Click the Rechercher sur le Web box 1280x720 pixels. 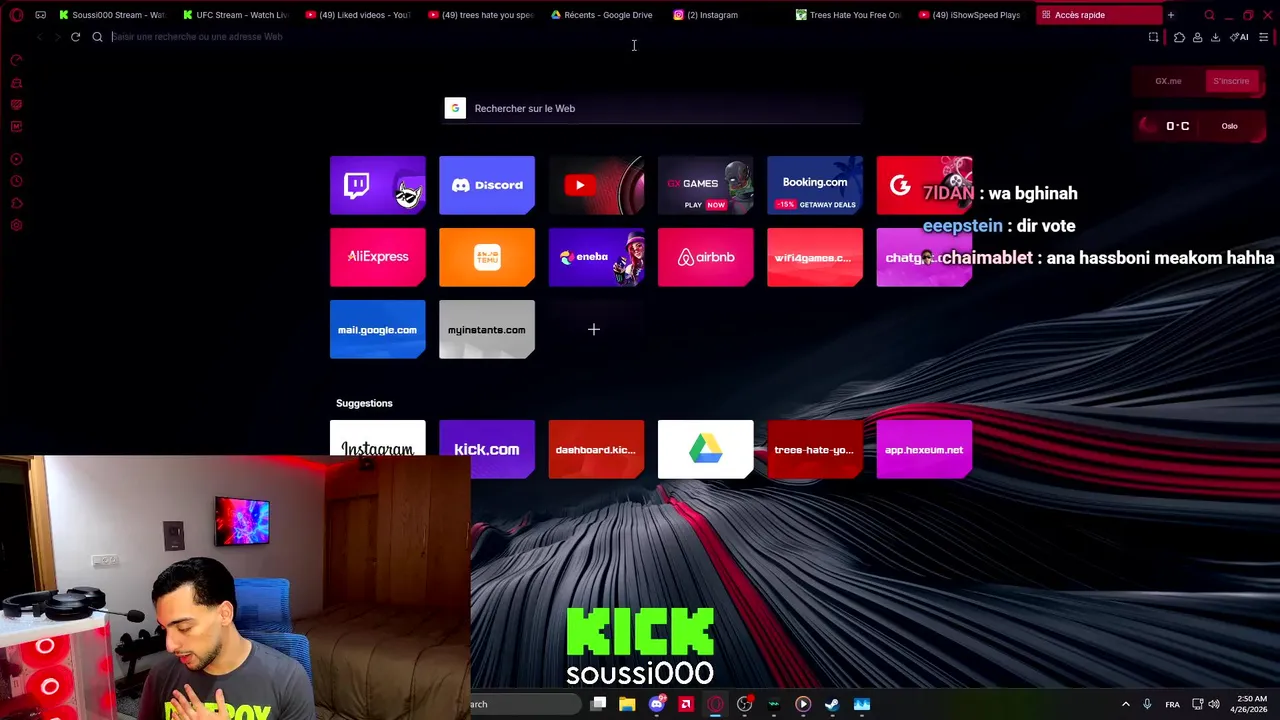653,108
